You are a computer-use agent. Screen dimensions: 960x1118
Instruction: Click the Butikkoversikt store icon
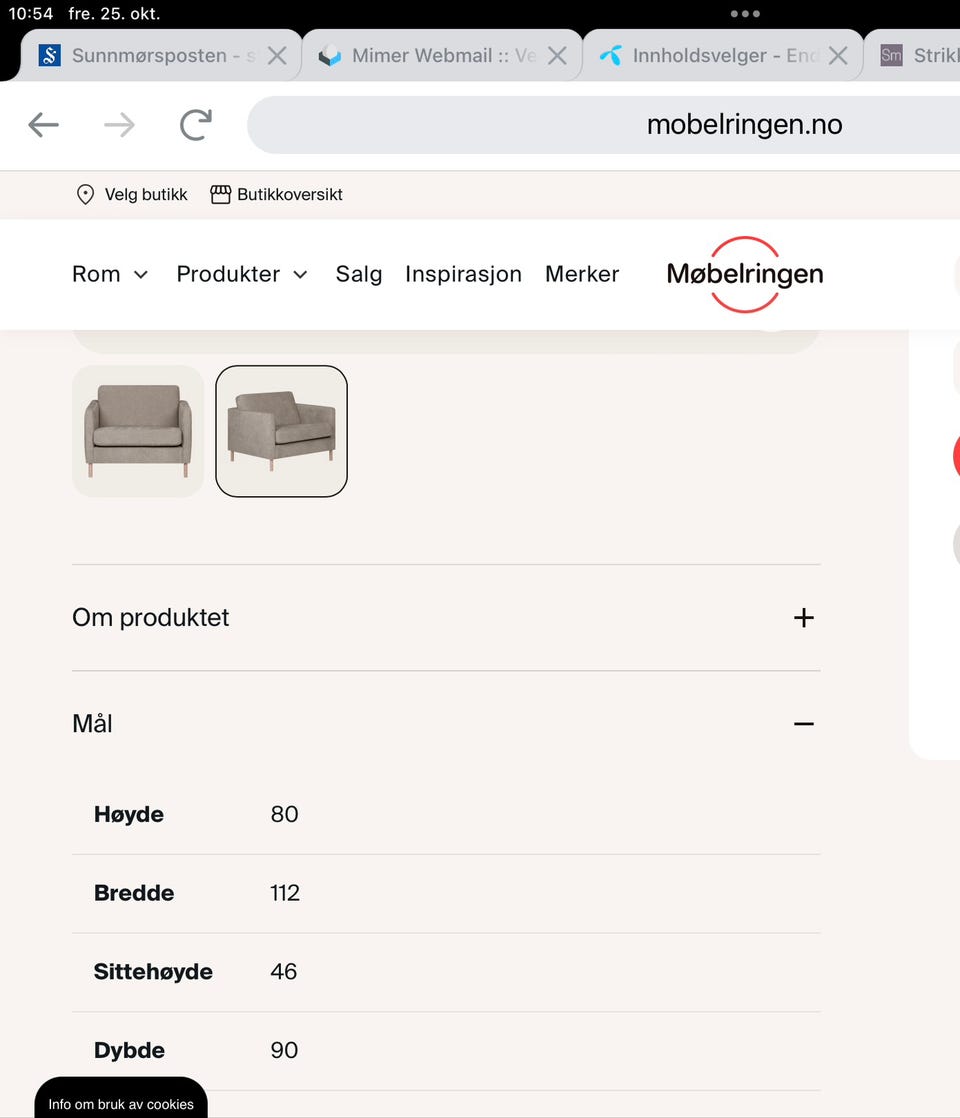click(x=220, y=195)
